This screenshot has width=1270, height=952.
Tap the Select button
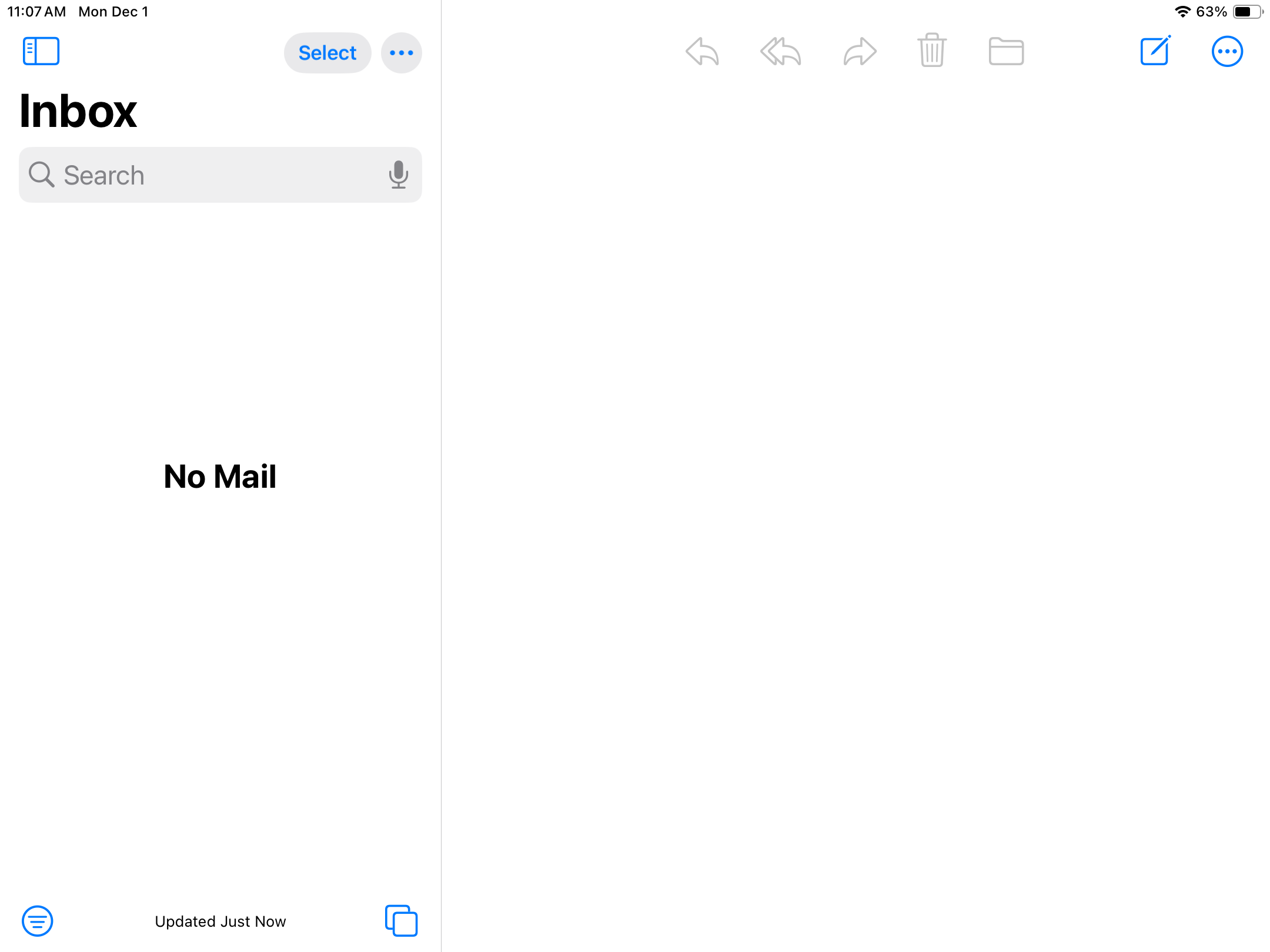[x=327, y=53]
